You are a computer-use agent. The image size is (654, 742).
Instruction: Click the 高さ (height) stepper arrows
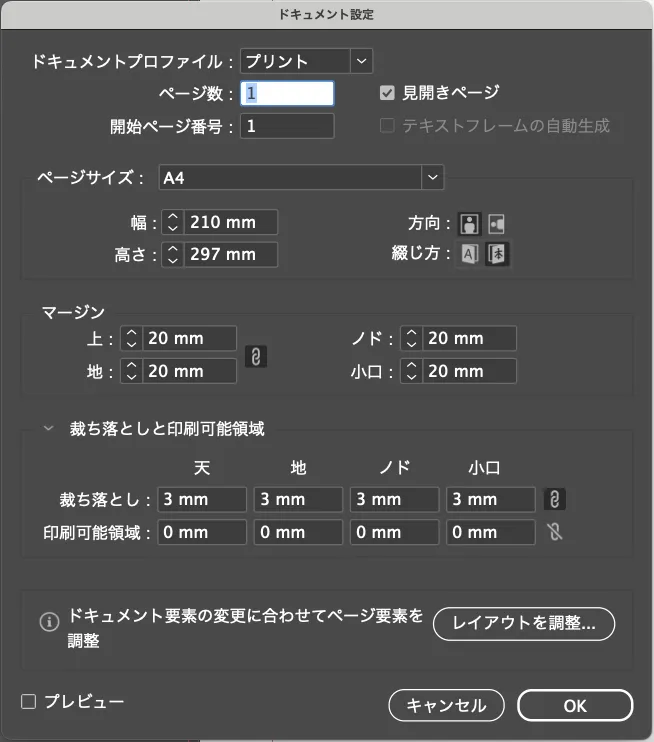tap(173, 255)
